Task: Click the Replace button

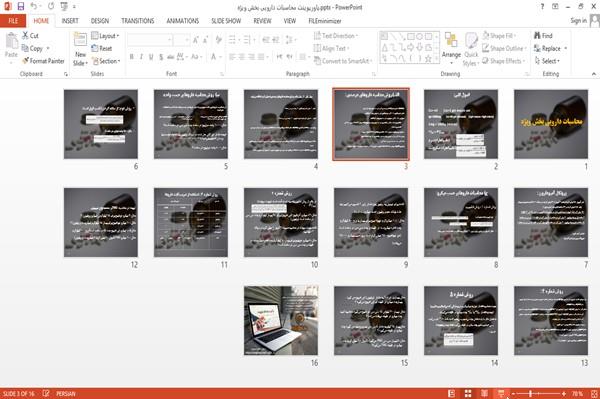Action: coord(550,48)
